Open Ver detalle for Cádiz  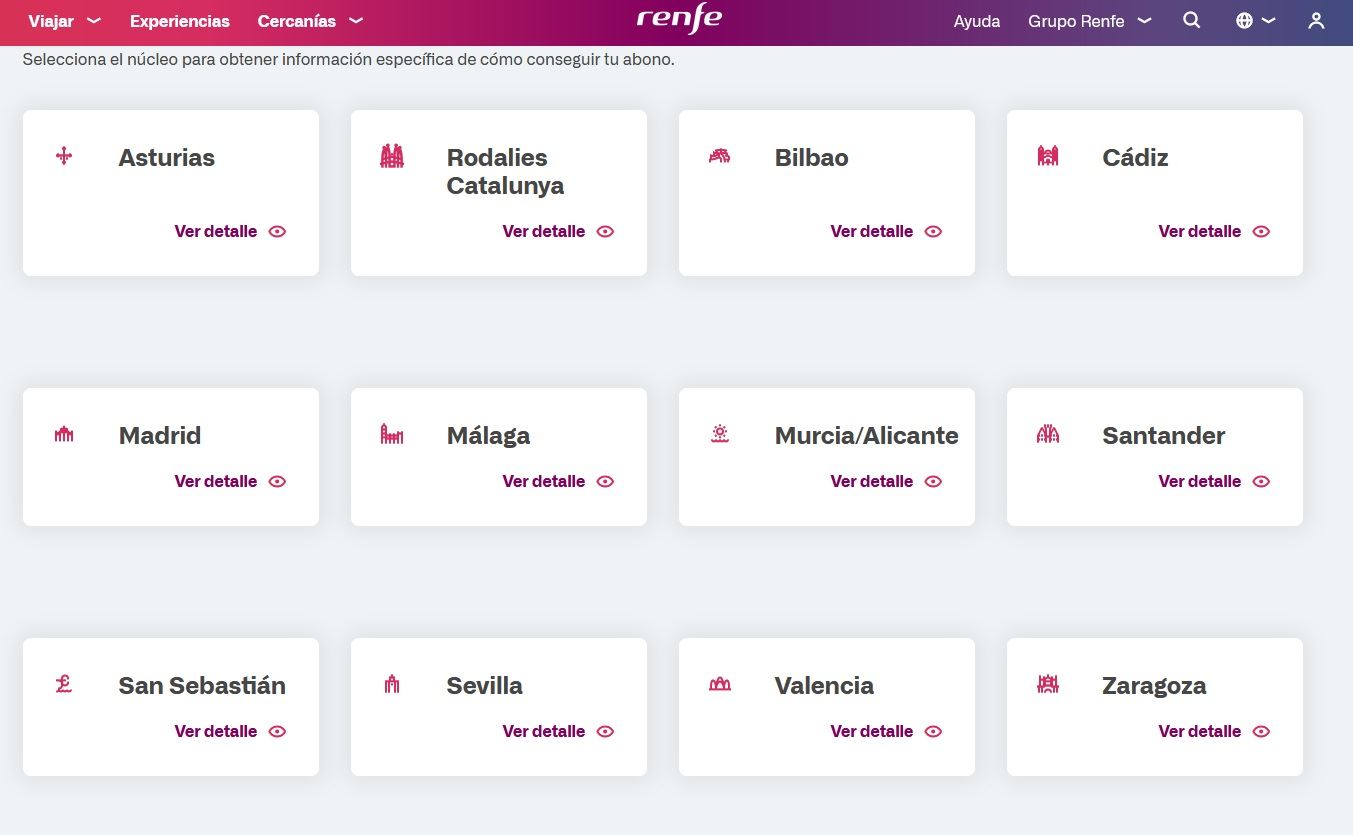pyautogui.click(x=1199, y=231)
